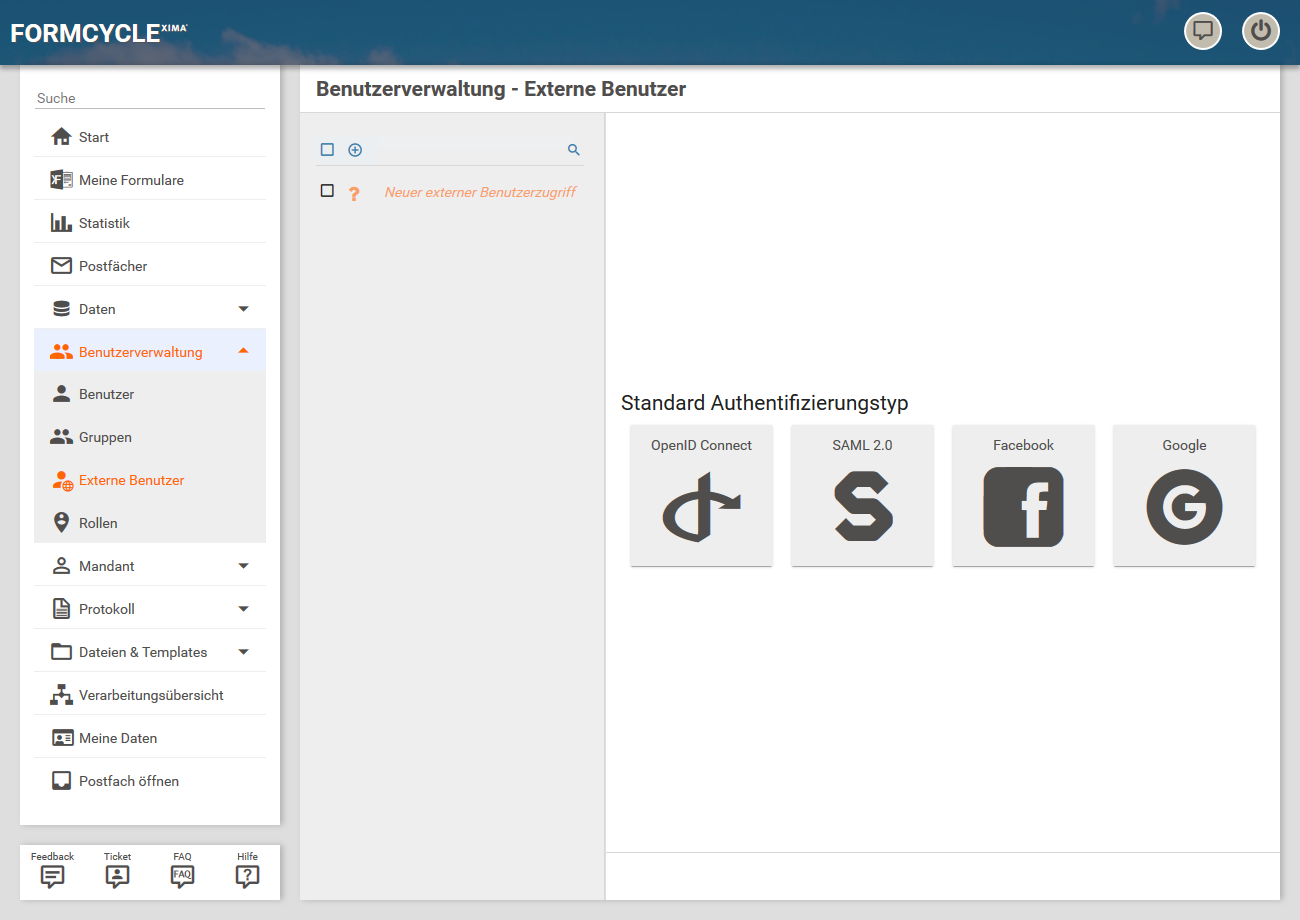Click the magnifier search icon in list toolbar
Image resolution: width=1300 pixels, height=920 pixels.
pyautogui.click(x=574, y=150)
